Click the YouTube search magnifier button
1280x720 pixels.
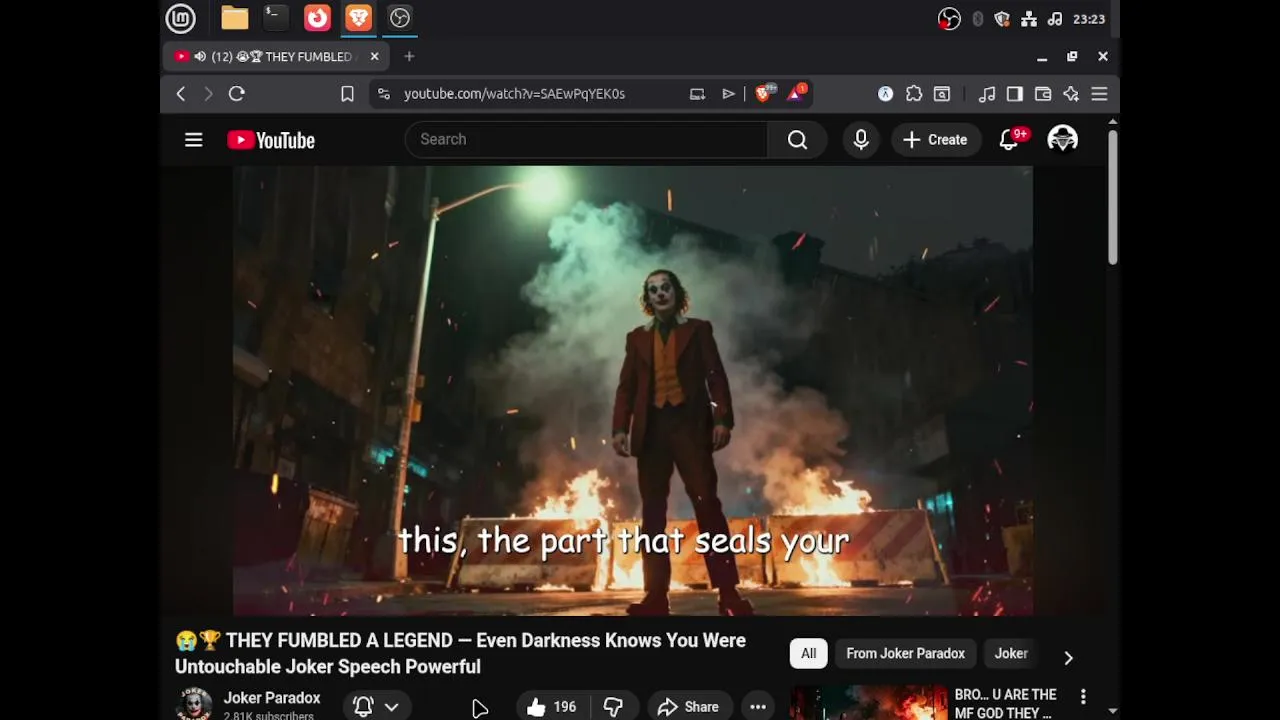tap(797, 140)
